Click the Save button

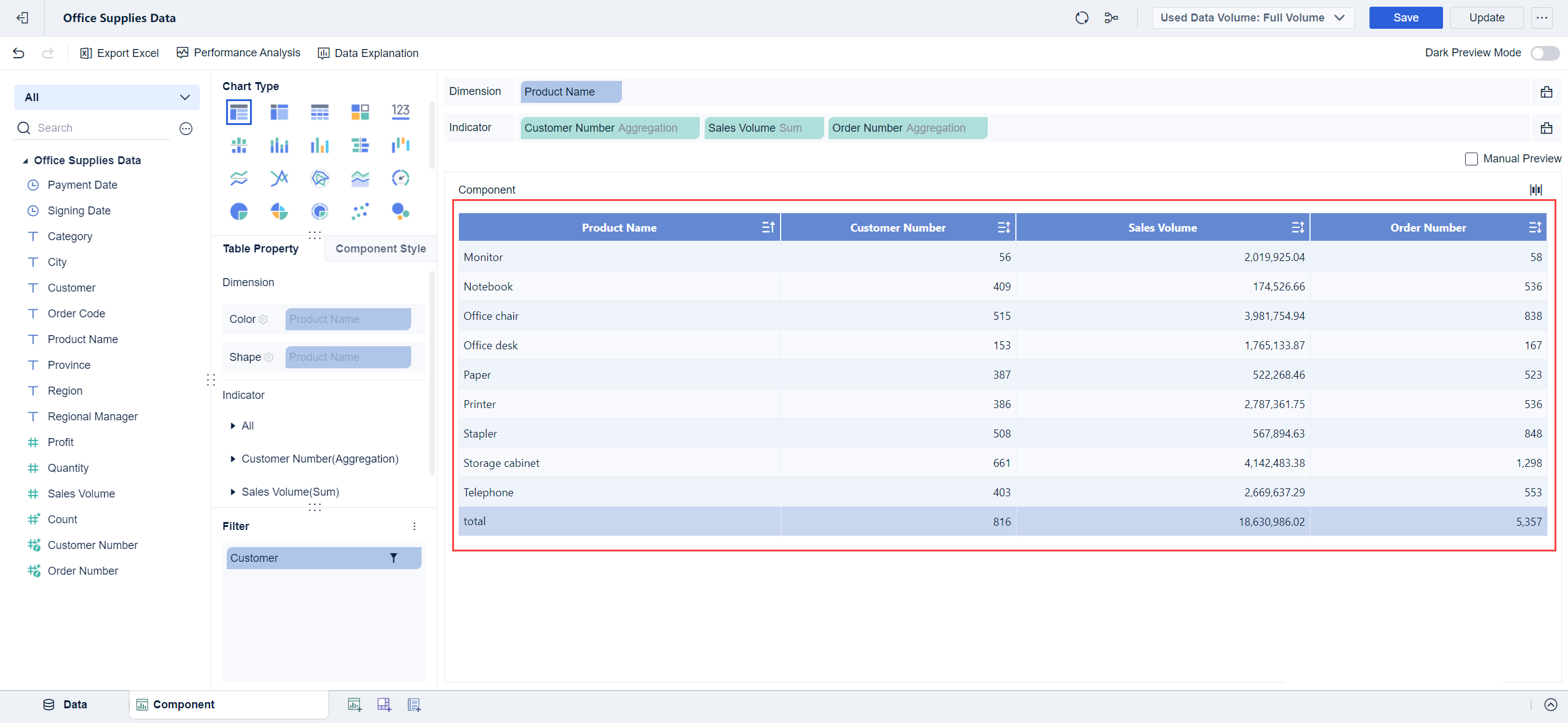point(1406,18)
